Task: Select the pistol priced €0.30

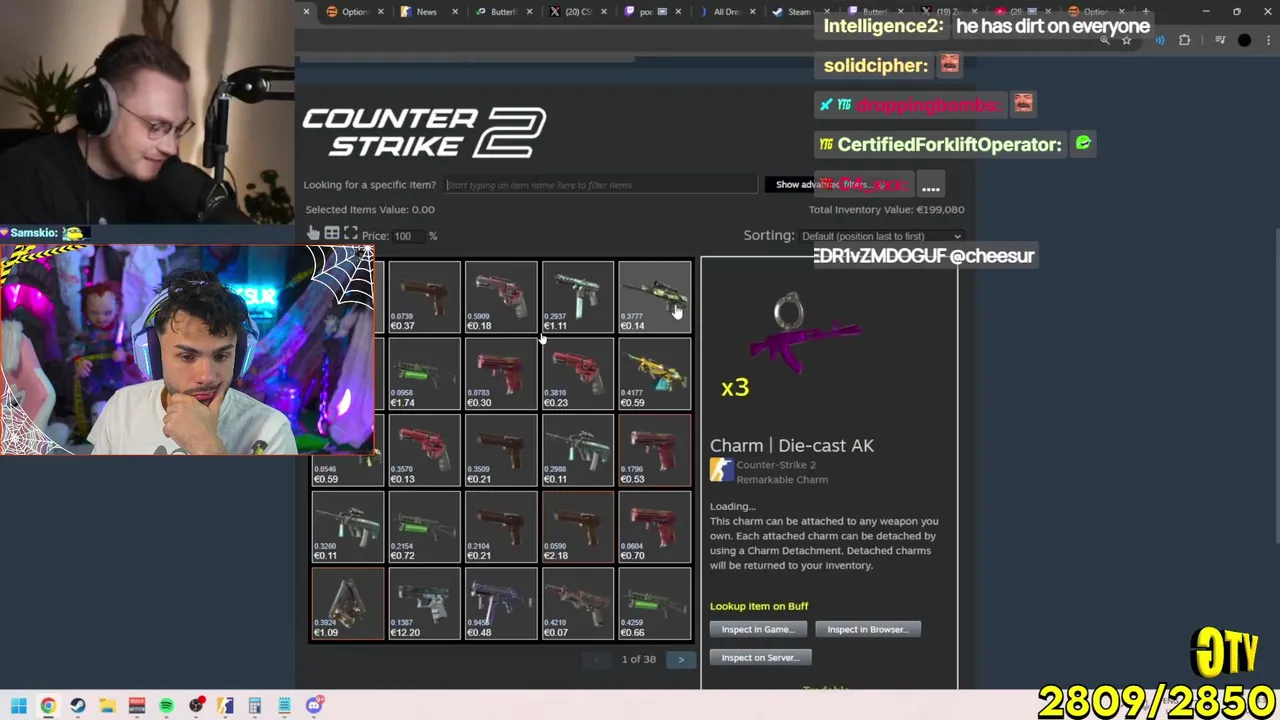Action: click(500, 374)
